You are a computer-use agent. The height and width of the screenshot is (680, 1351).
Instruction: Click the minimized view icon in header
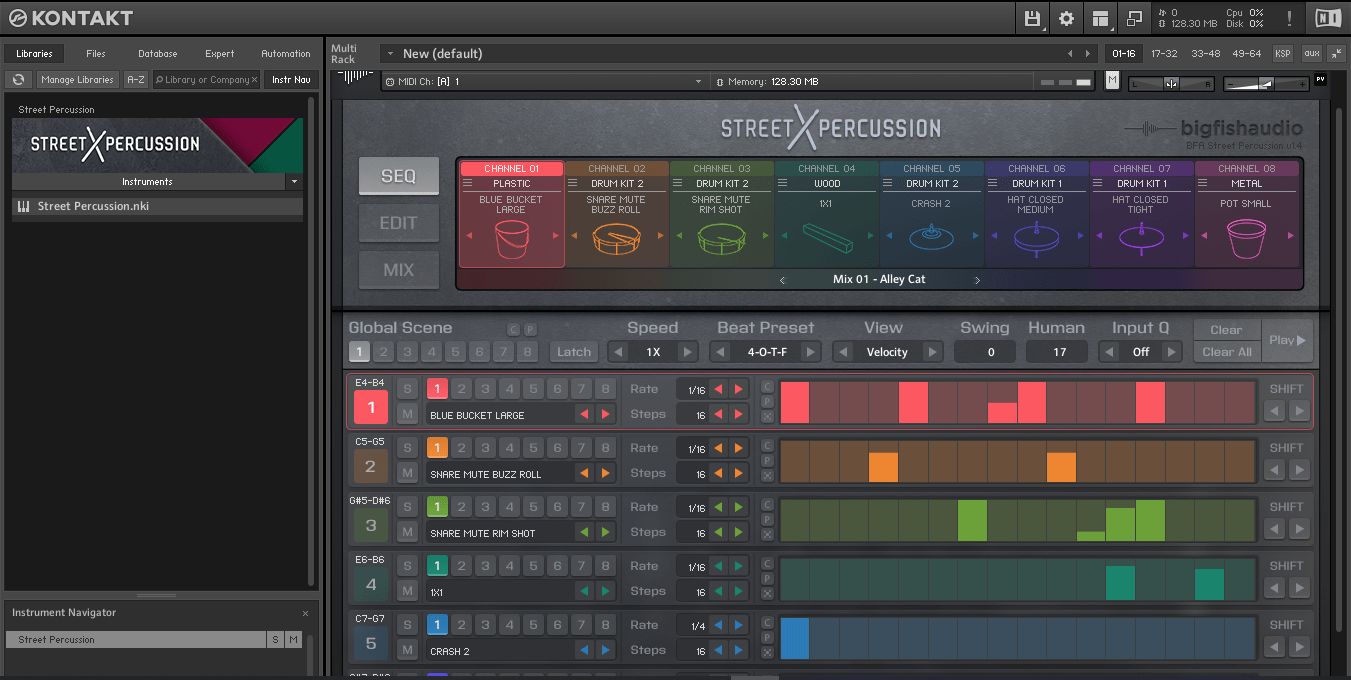click(1134, 18)
